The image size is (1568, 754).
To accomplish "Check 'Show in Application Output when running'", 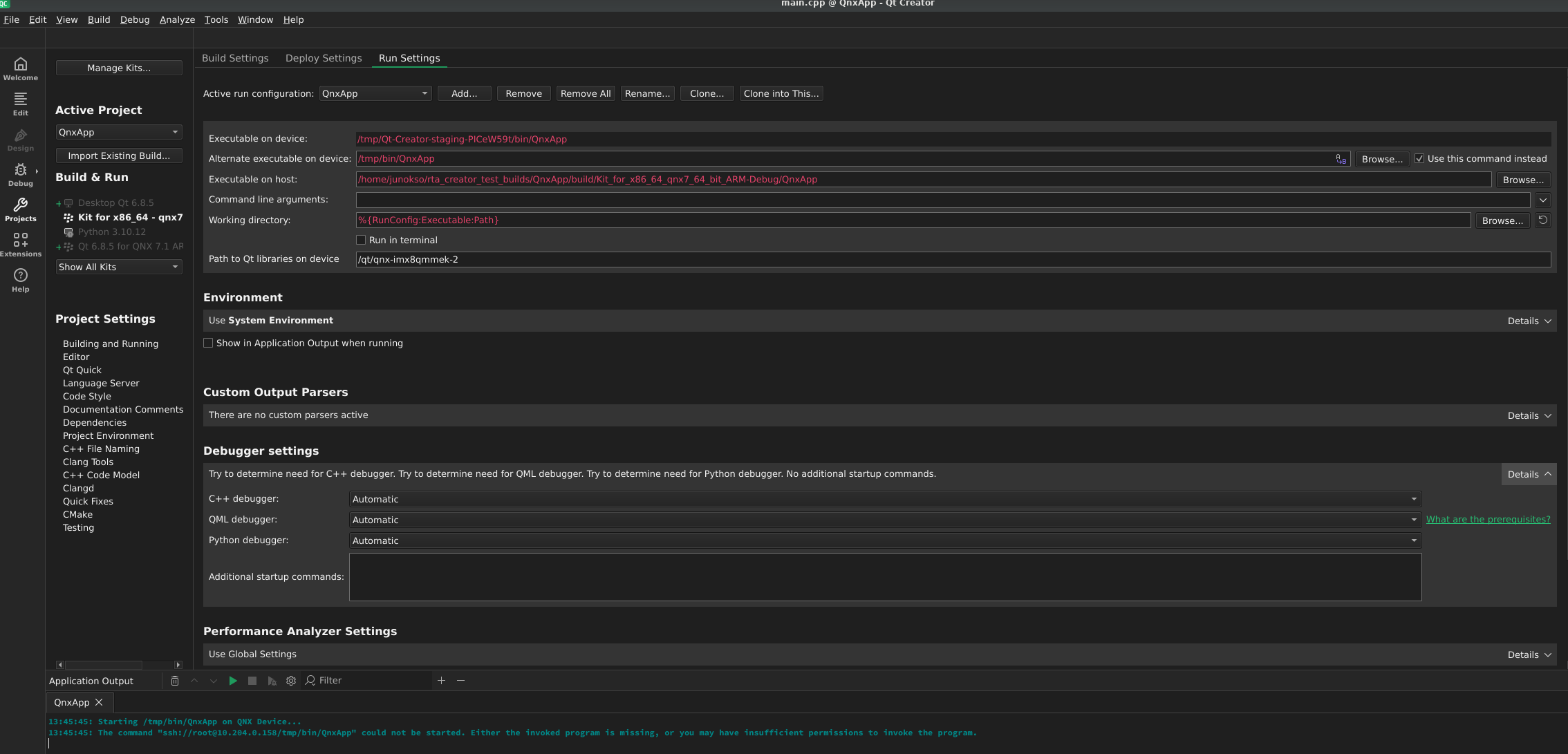I will click(x=208, y=343).
